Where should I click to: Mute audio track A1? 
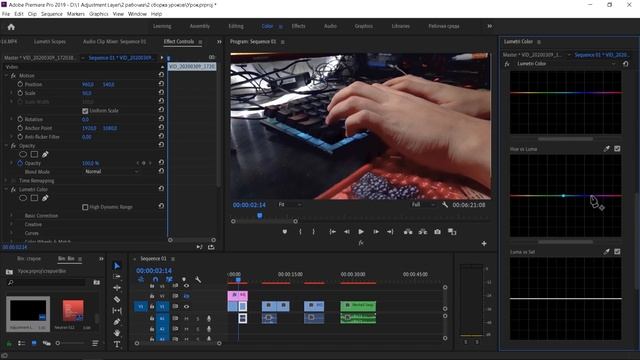pyautogui.click(x=186, y=318)
